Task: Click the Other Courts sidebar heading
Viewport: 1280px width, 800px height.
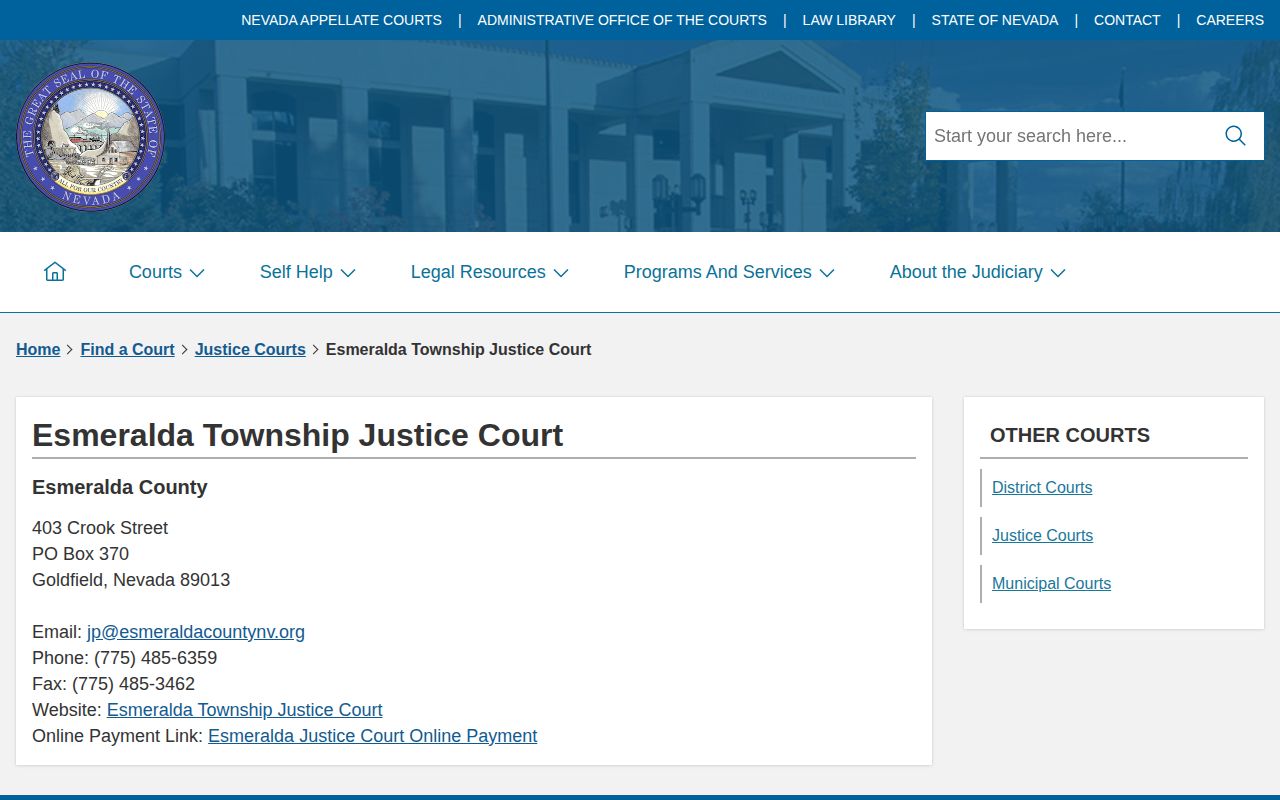Action: coord(1070,435)
